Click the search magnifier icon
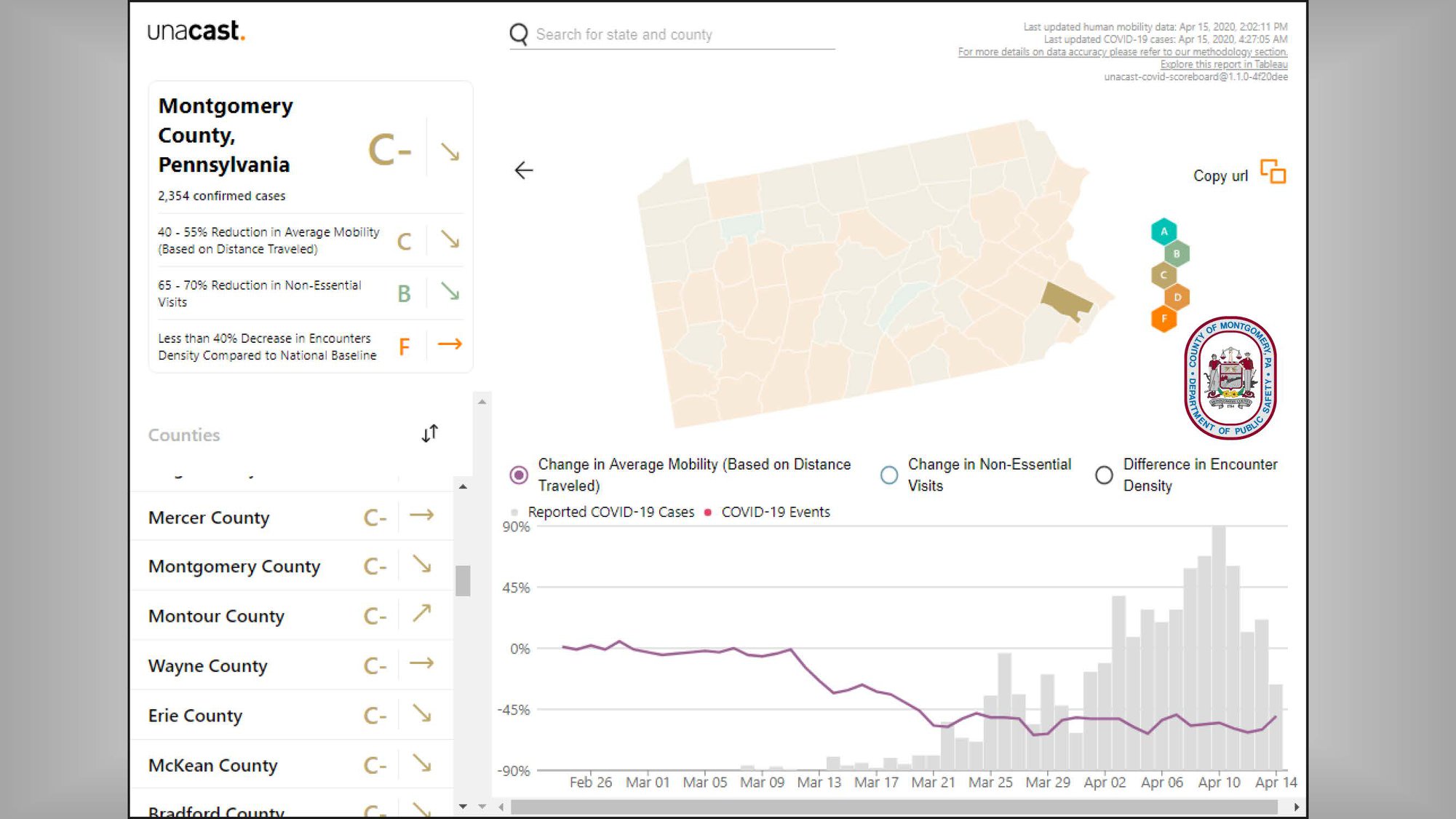The image size is (1456, 819). [519, 34]
